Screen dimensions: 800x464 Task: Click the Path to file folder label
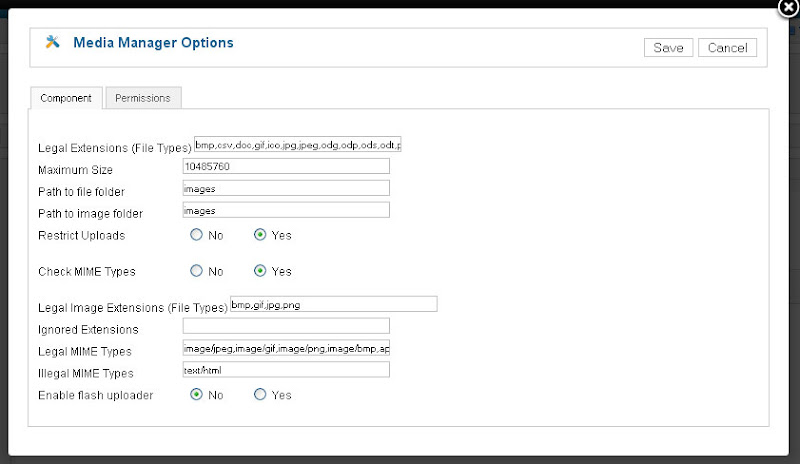pyautogui.click(x=81, y=192)
